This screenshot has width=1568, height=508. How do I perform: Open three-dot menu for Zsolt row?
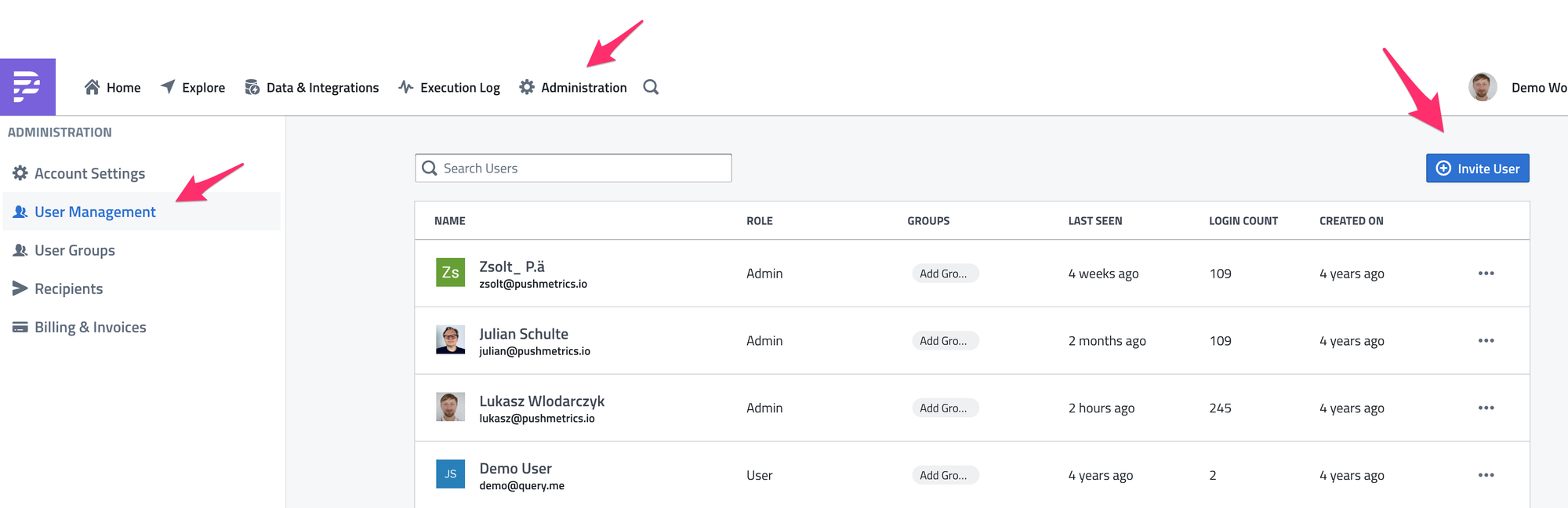1486,274
